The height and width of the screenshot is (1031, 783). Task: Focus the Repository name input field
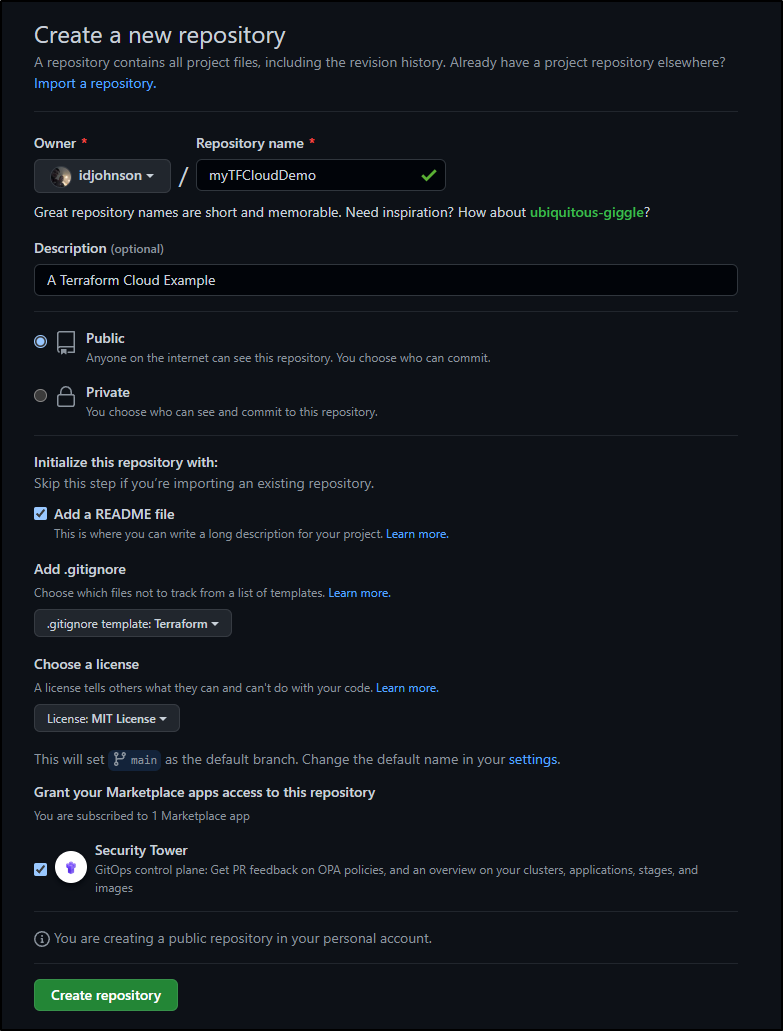tap(321, 176)
